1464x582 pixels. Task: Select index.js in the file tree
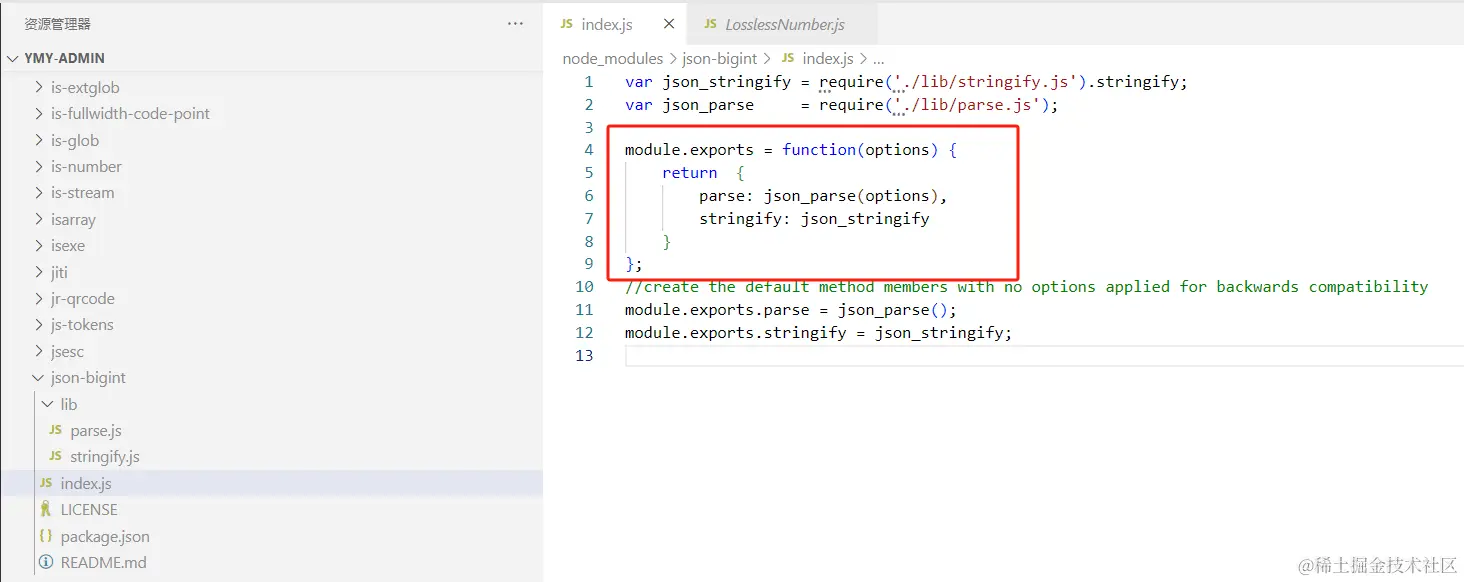(271, 484)
